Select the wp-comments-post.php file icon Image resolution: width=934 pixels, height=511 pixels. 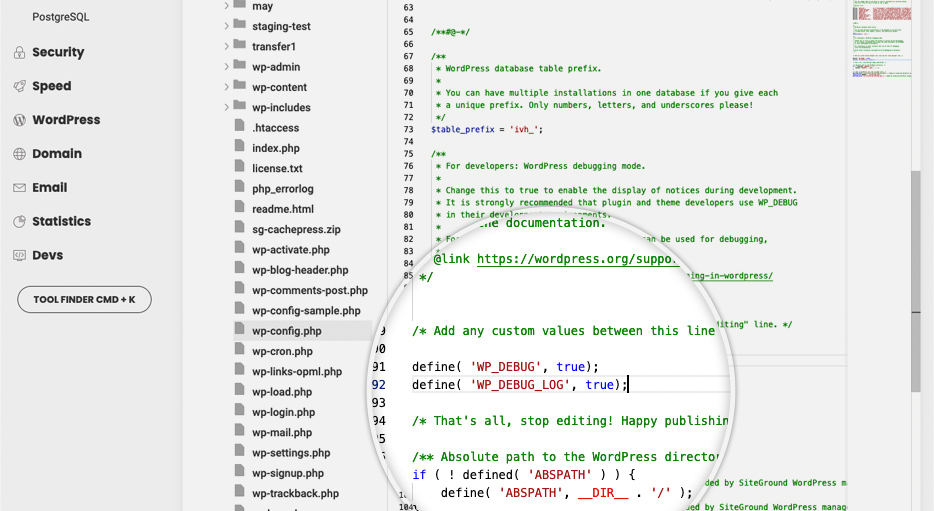(239, 288)
